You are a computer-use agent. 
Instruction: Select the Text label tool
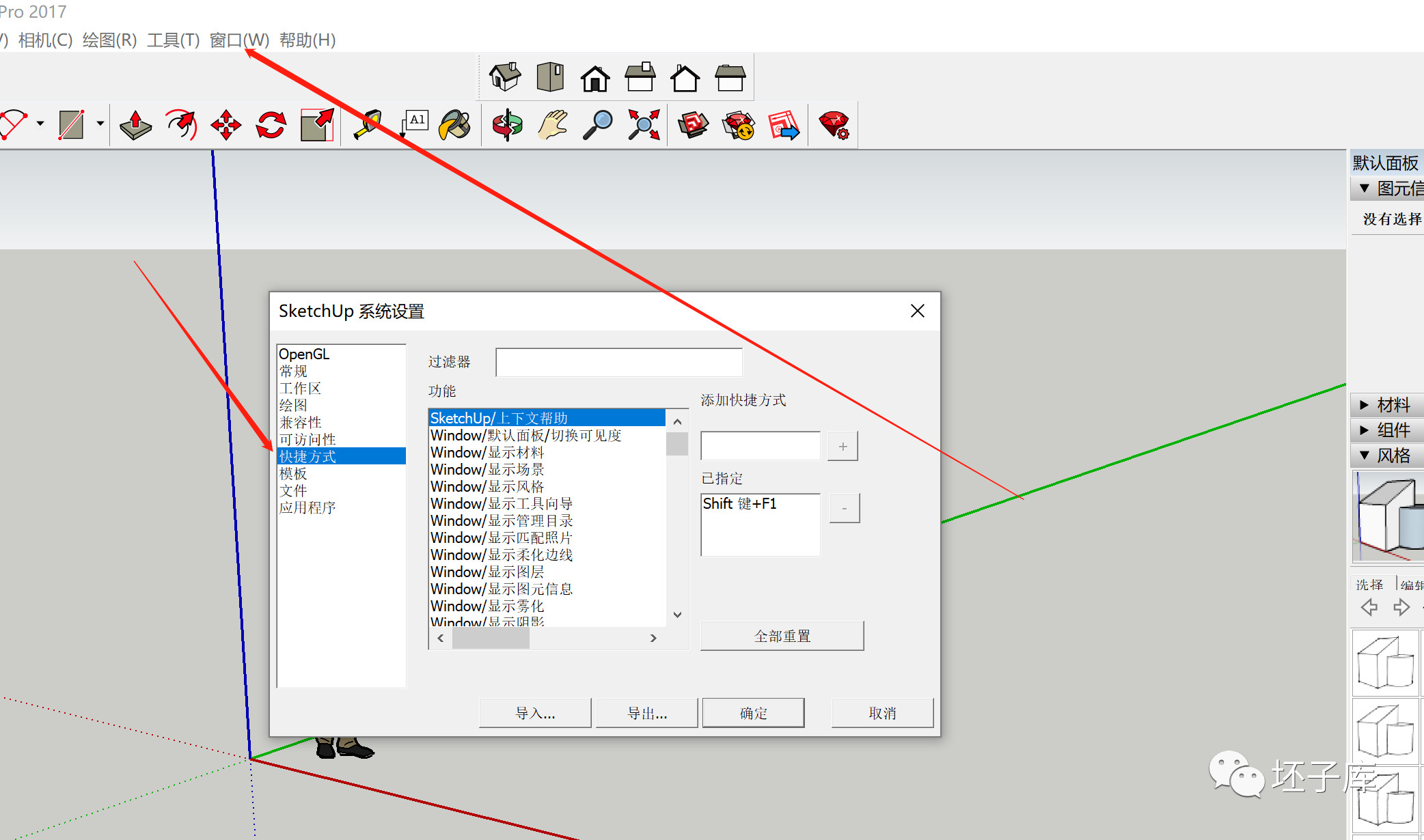tap(413, 125)
